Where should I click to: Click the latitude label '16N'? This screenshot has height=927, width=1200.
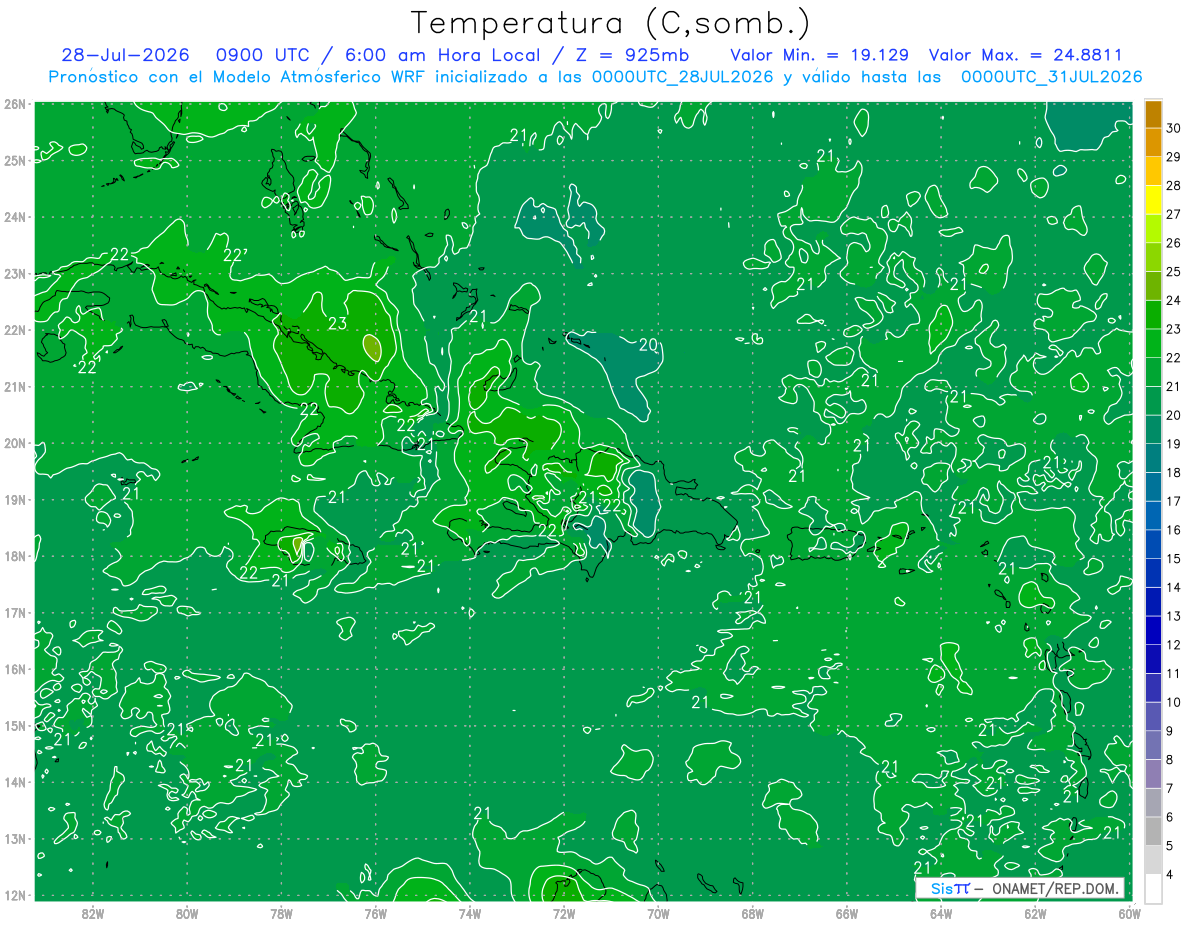[x=15, y=669]
